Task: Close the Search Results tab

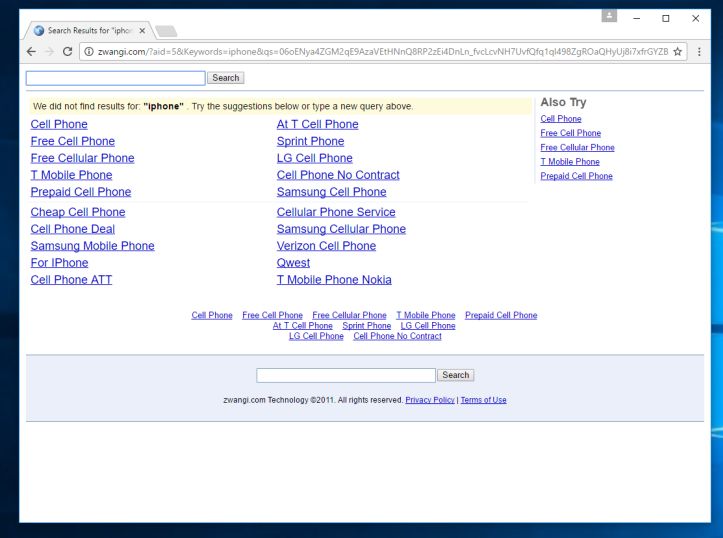Action: click(142, 30)
